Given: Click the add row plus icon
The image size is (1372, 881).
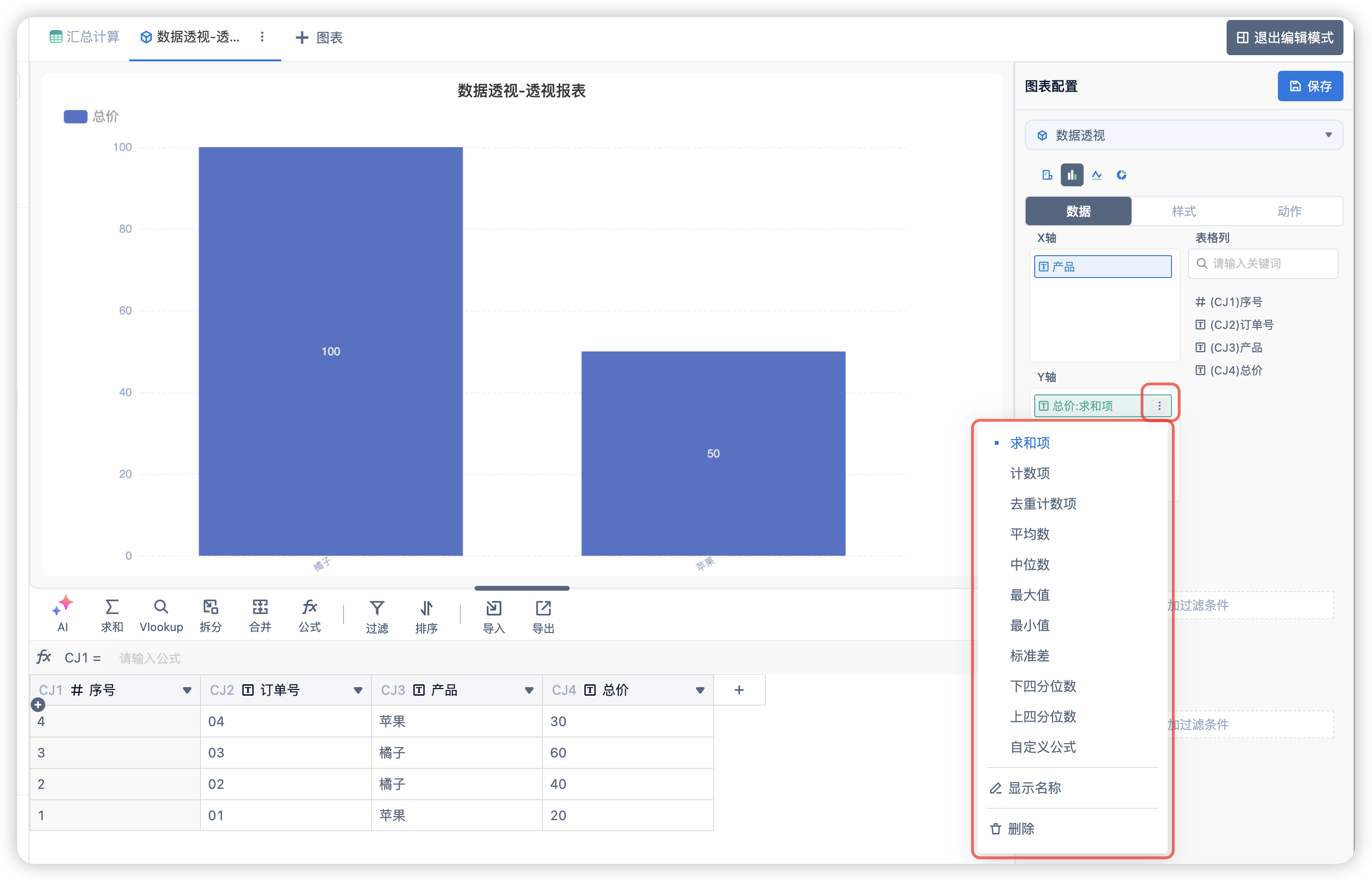Looking at the screenshot, I should (x=38, y=705).
